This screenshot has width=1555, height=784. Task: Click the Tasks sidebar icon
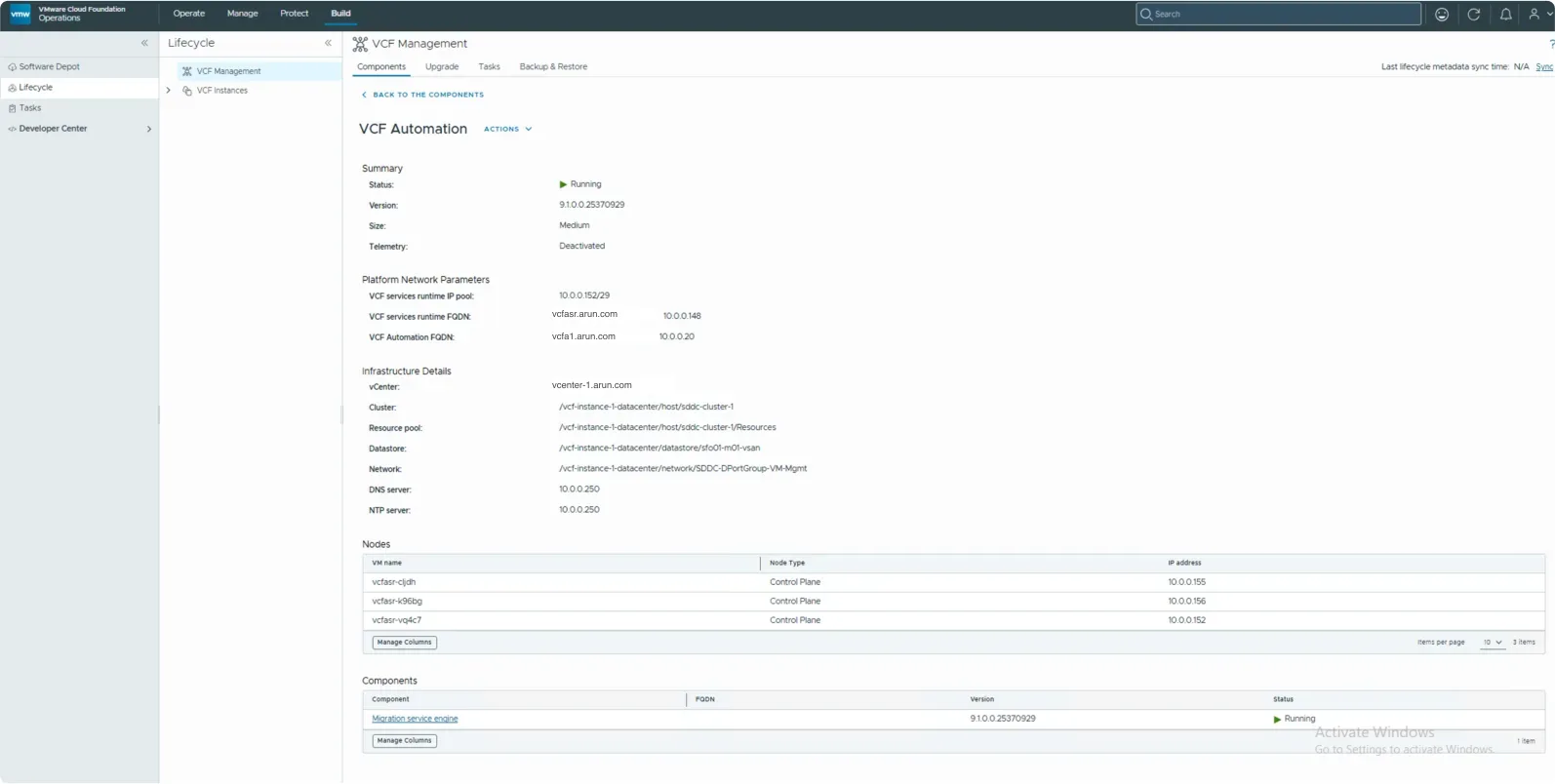[x=12, y=108]
